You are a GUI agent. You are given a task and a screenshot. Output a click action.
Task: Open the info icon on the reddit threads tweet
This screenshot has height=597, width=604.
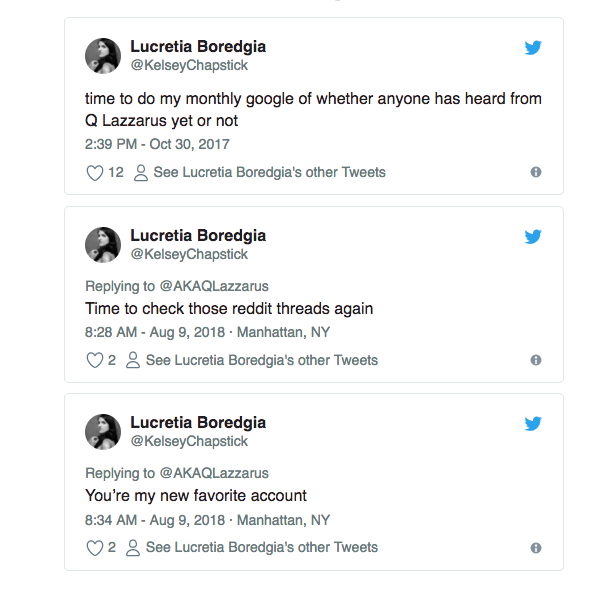point(536,360)
